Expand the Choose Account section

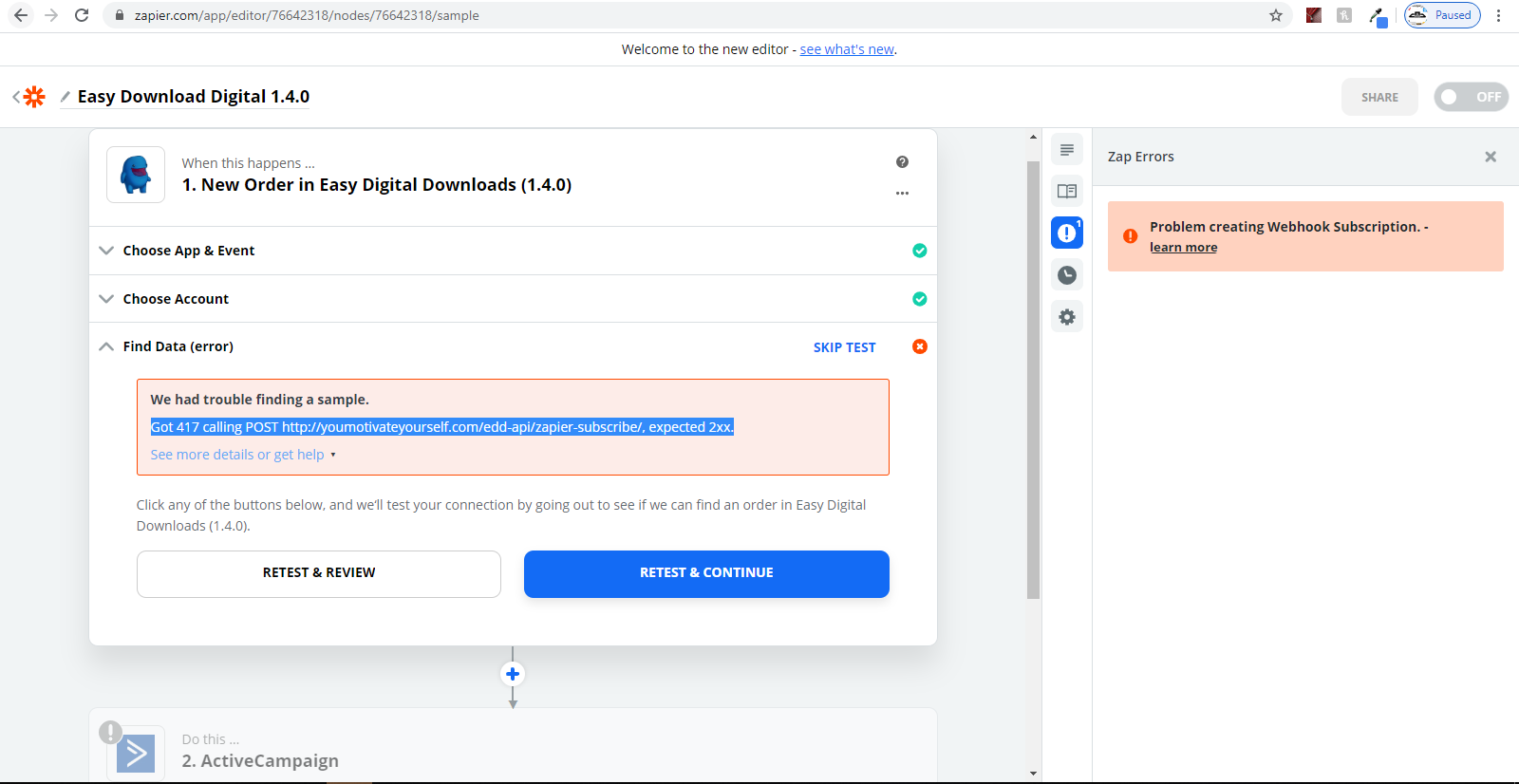513,299
